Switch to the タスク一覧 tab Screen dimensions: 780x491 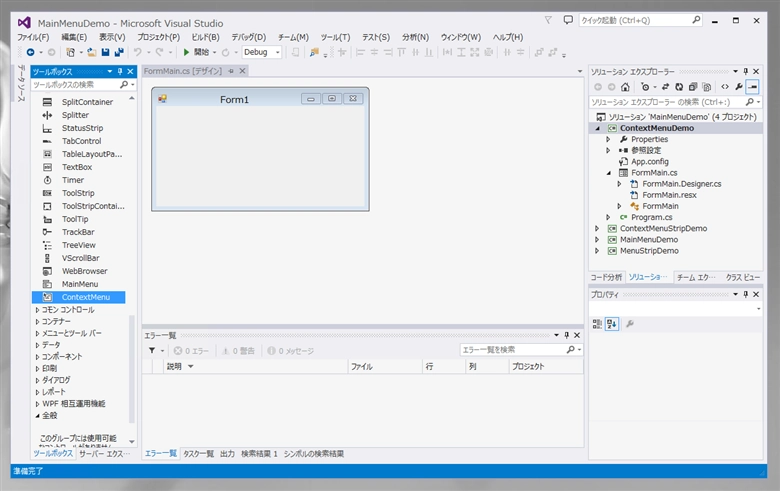tap(198, 454)
